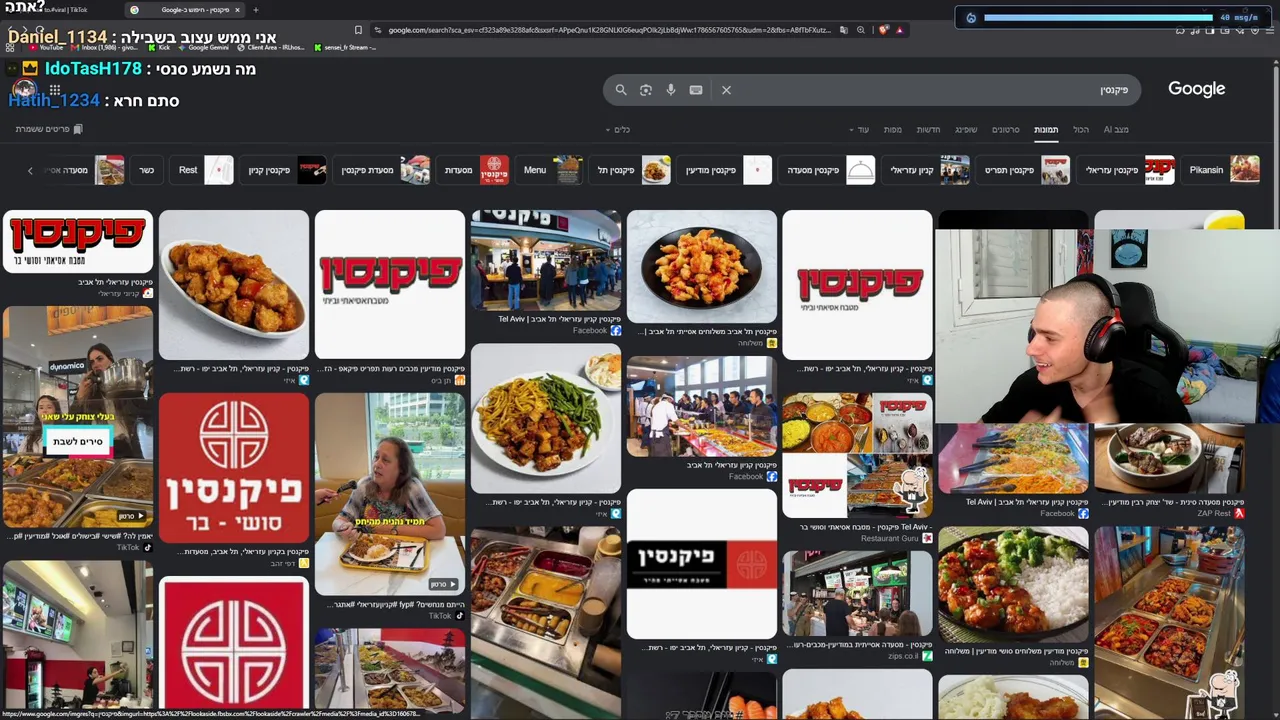Open a new browser tab with the plus

pyautogui.click(x=255, y=10)
